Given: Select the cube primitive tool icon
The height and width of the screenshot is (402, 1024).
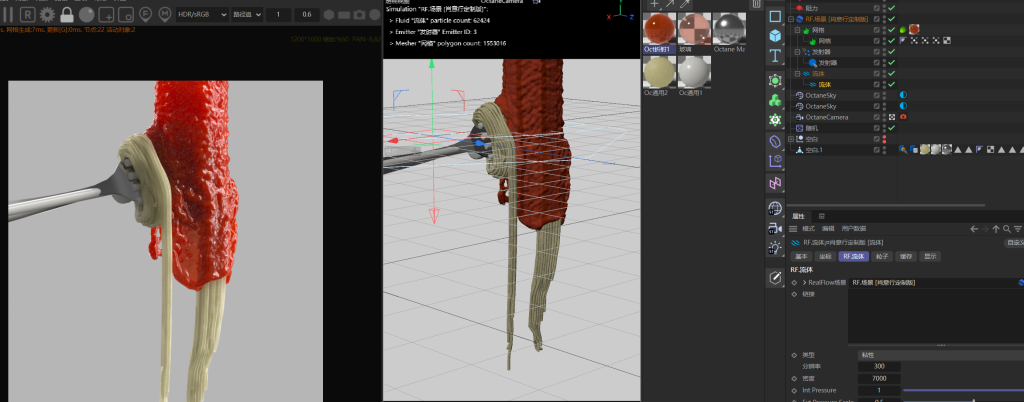Looking at the screenshot, I should (775, 35).
